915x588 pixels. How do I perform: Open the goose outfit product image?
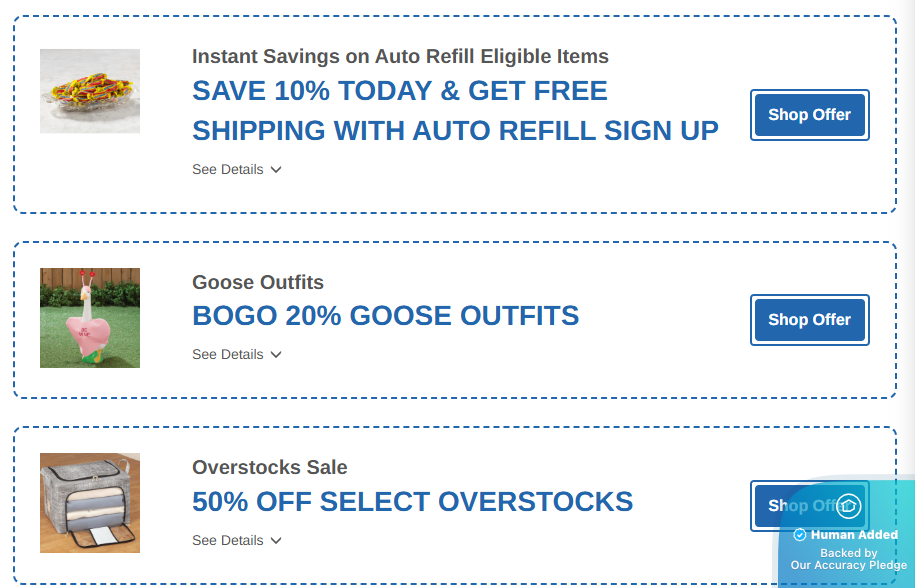[90, 318]
